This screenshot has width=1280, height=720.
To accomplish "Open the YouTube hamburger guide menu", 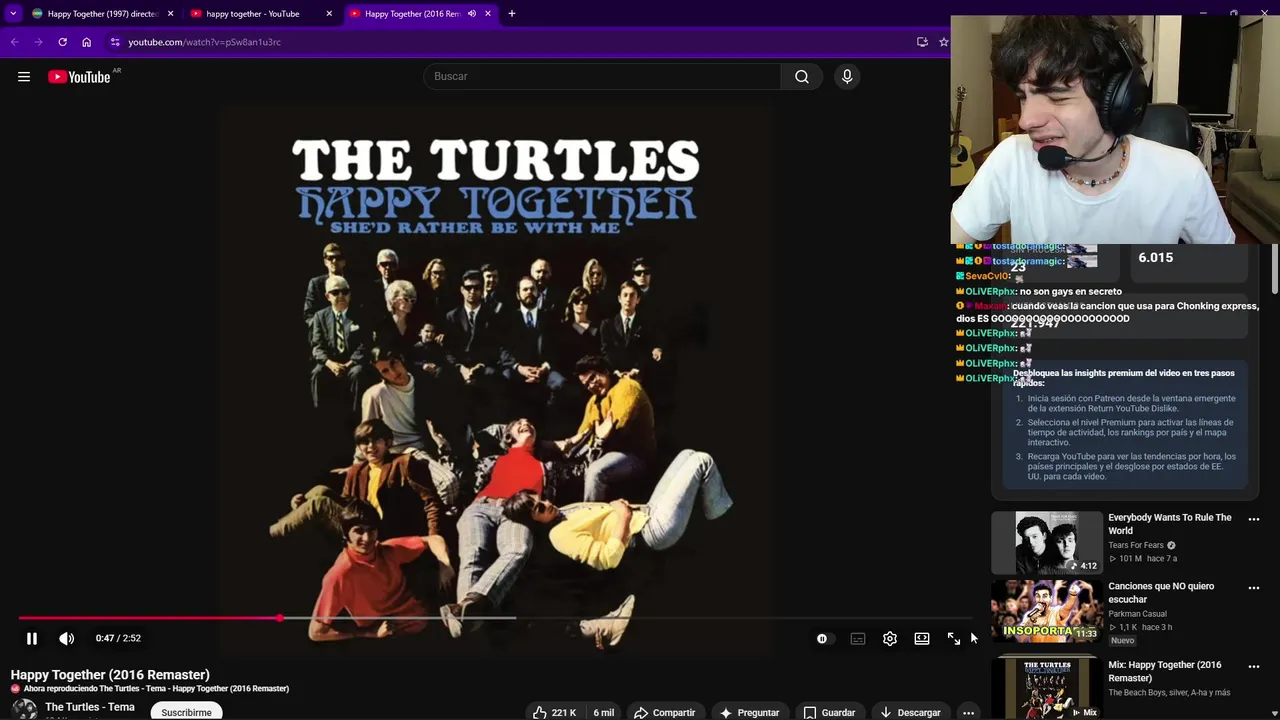I will pyautogui.click(x=24, y=77).
